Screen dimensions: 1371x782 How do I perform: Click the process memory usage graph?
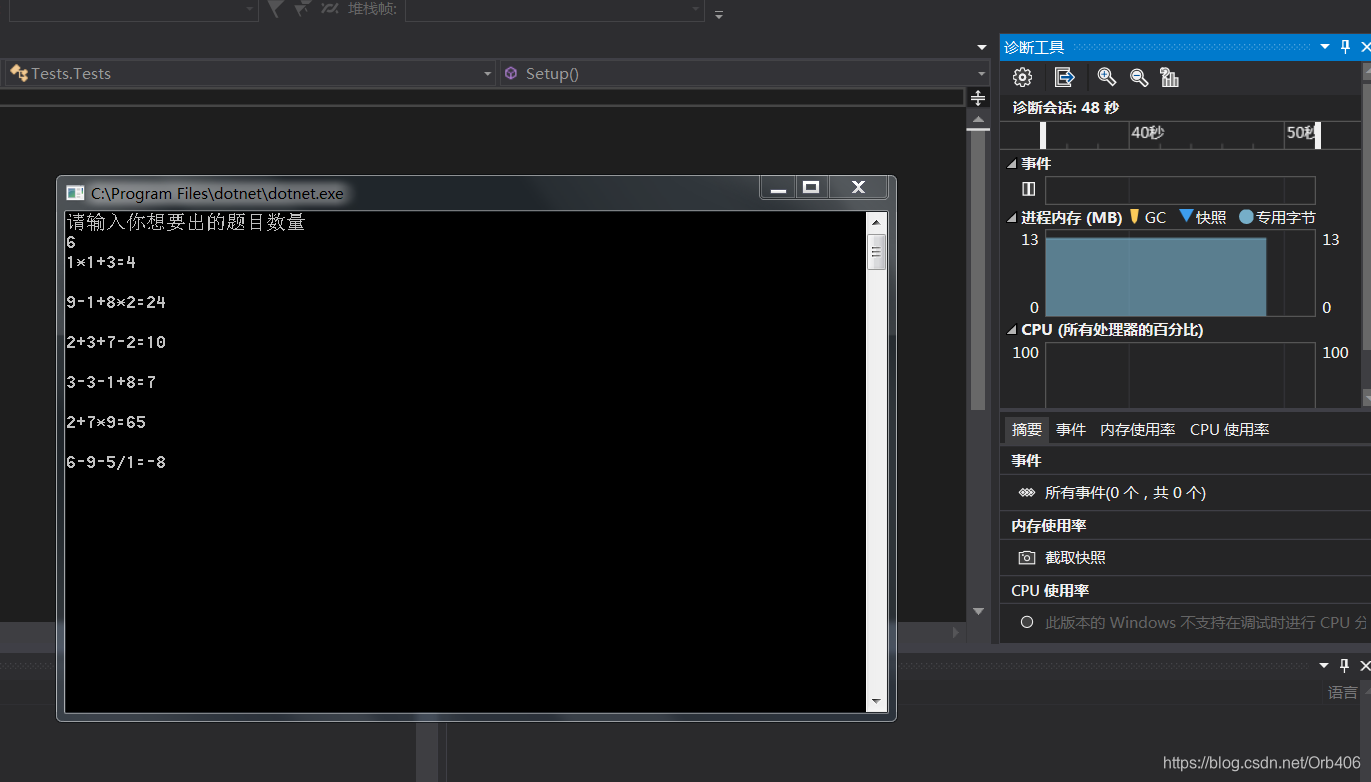click(x=1180, y=274)
